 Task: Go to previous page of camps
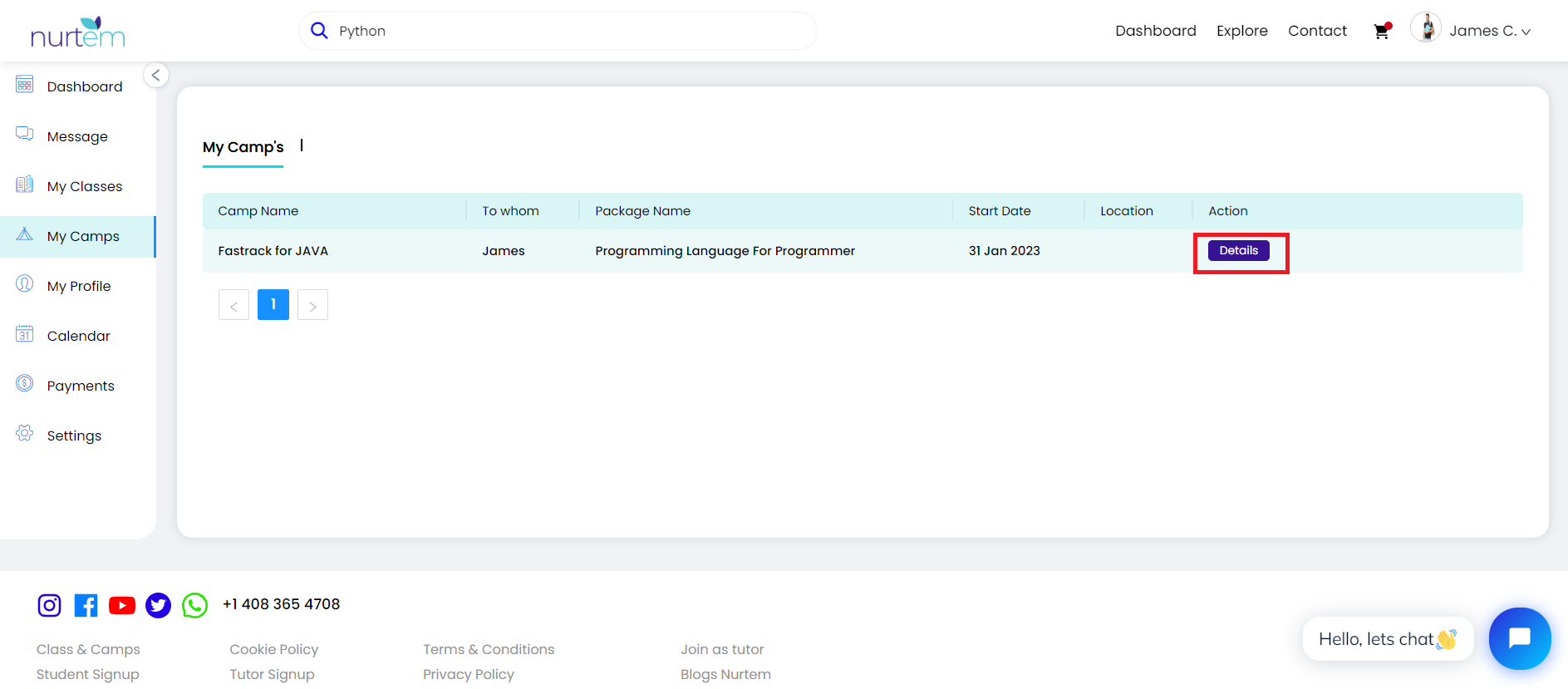pyautogui.click(x=233, y=305)
